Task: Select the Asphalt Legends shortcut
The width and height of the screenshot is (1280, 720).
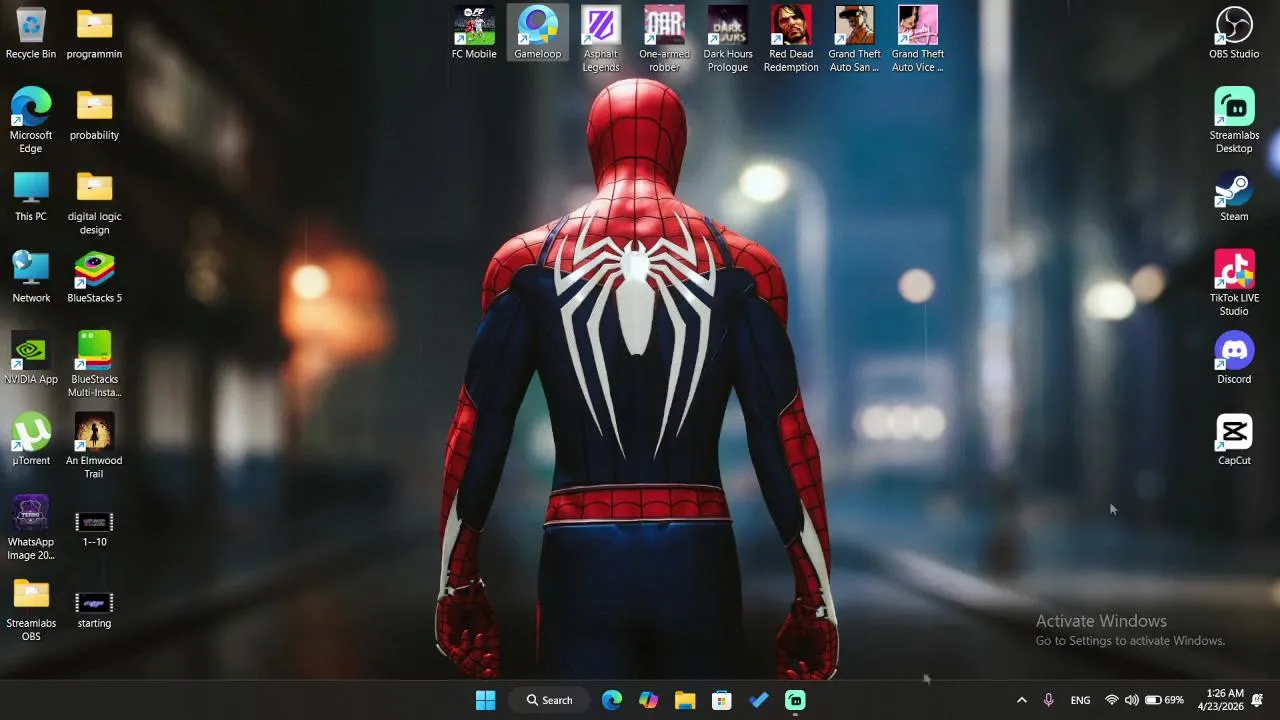Action: coord(601,39)
